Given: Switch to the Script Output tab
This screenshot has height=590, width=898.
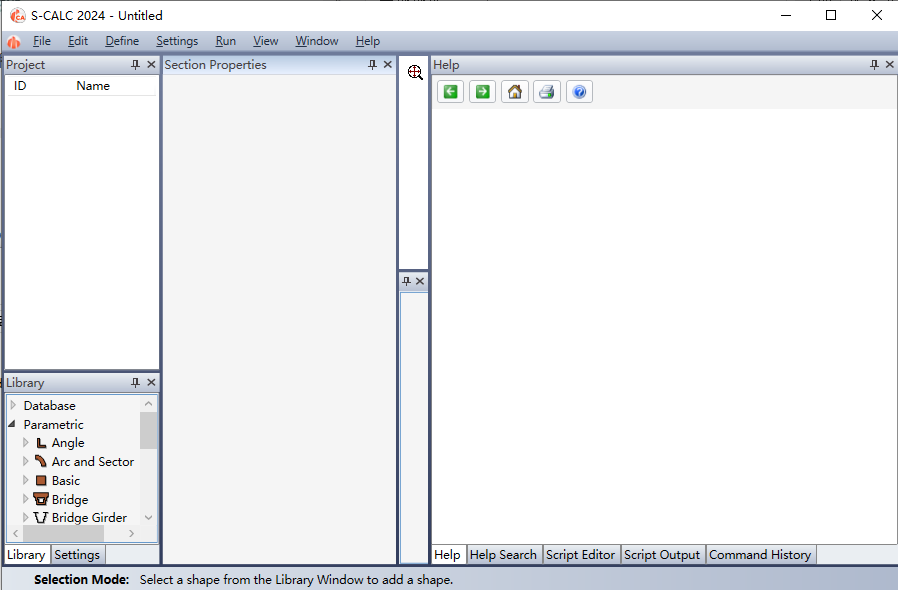Looking at the screenshot, I should coord(662,554).
